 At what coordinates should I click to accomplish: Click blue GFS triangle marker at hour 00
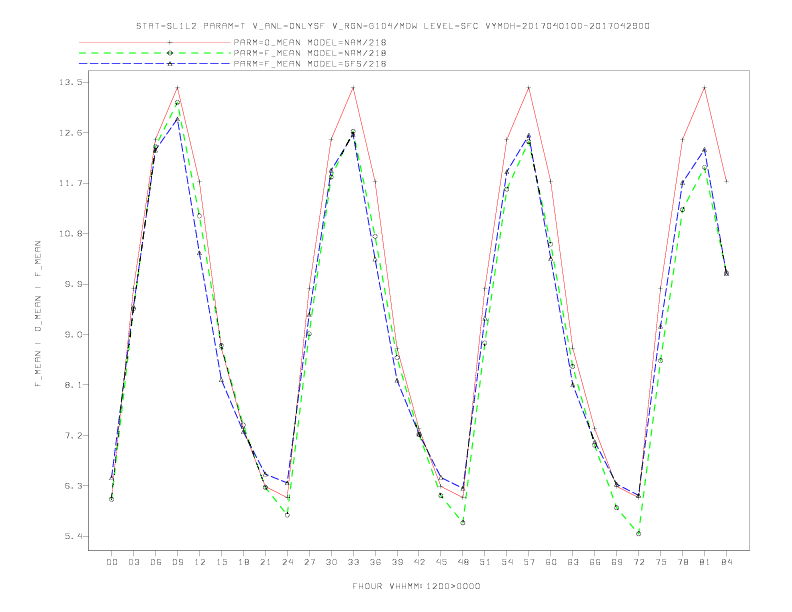(112, 478)
